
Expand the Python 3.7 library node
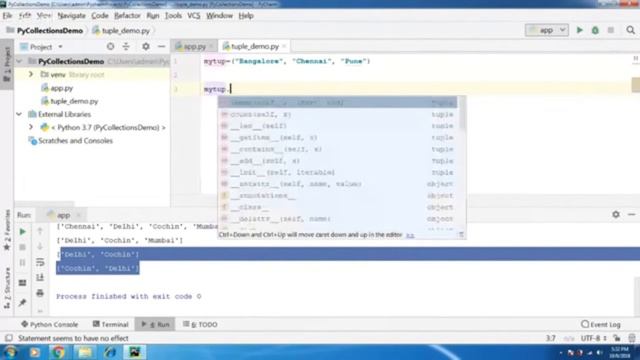(x=31, y=127)
